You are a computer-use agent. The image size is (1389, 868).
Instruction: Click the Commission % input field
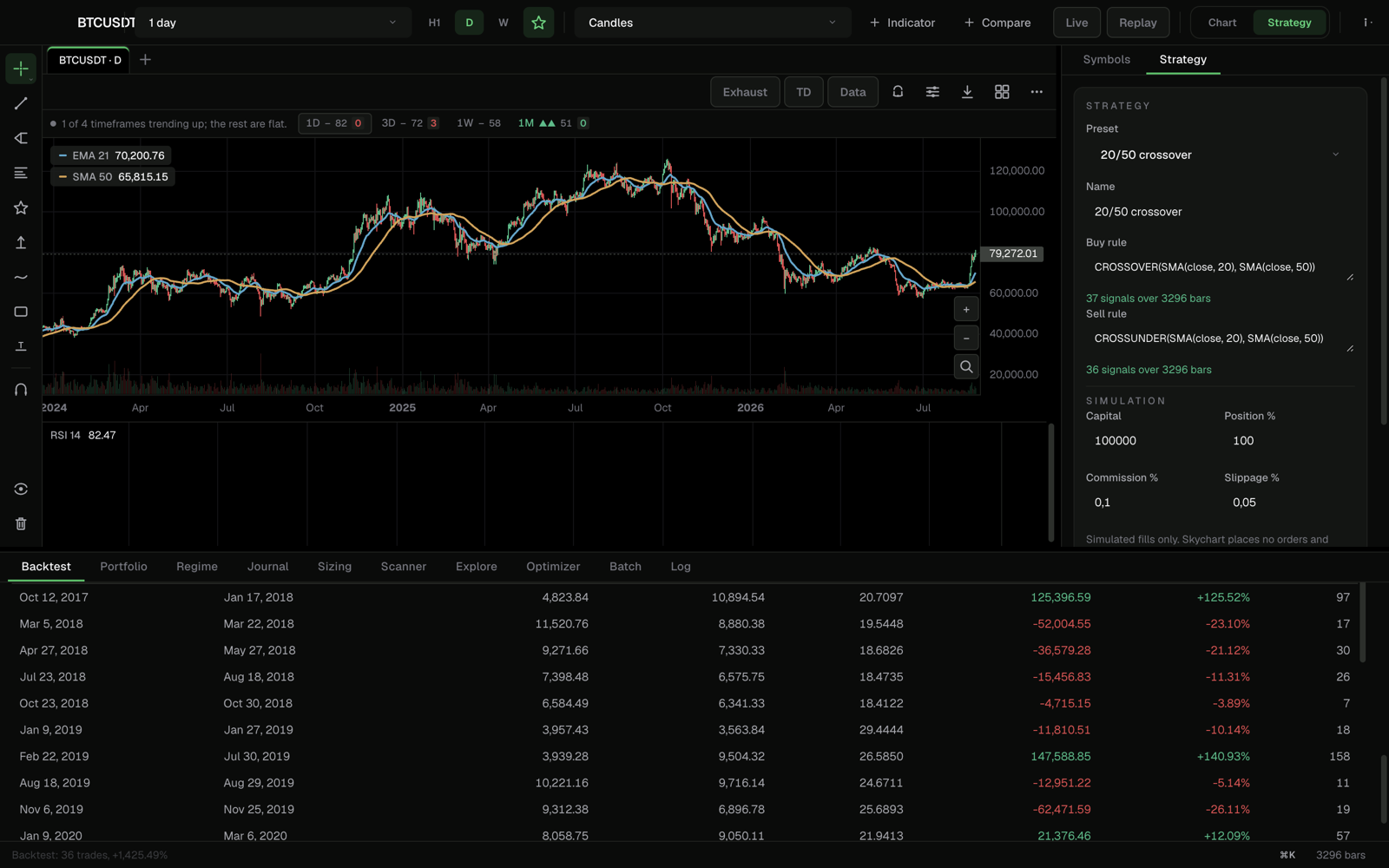click(x=1150, y=503)
